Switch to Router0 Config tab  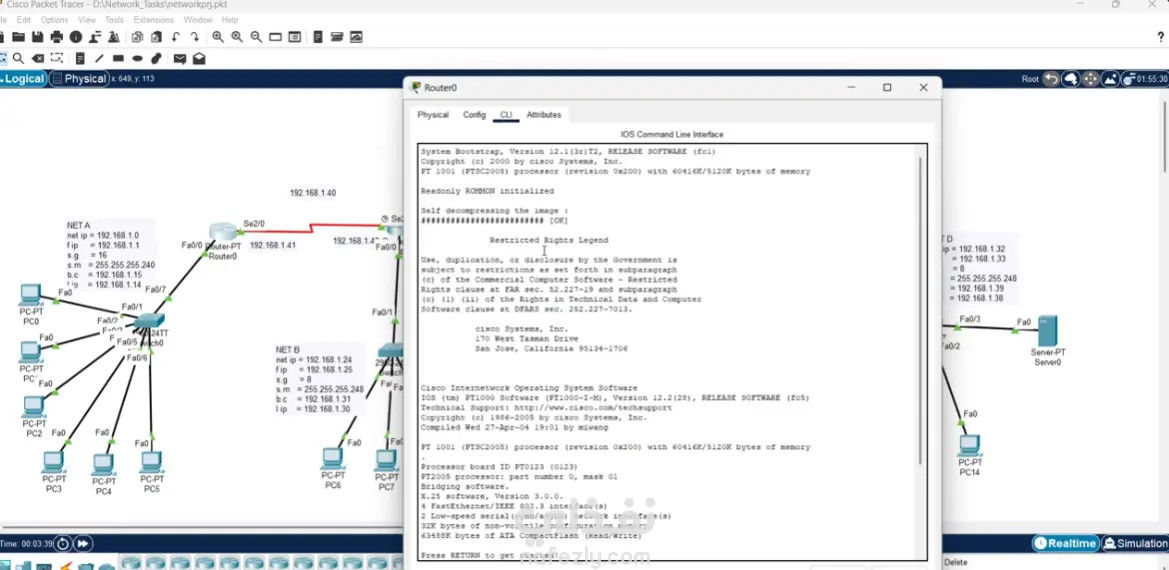point(474,115)
